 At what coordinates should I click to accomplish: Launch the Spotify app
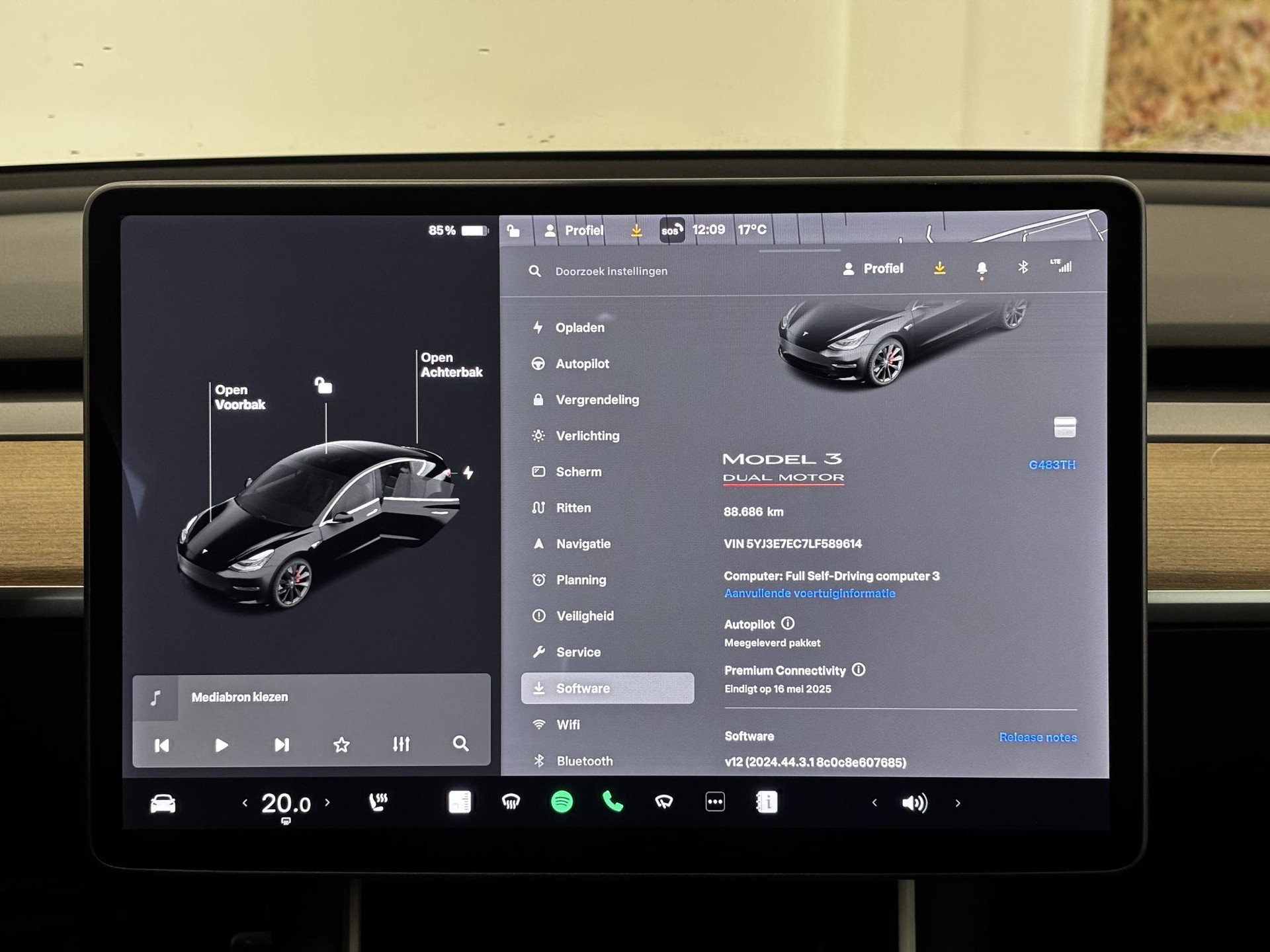click(562, 802)
